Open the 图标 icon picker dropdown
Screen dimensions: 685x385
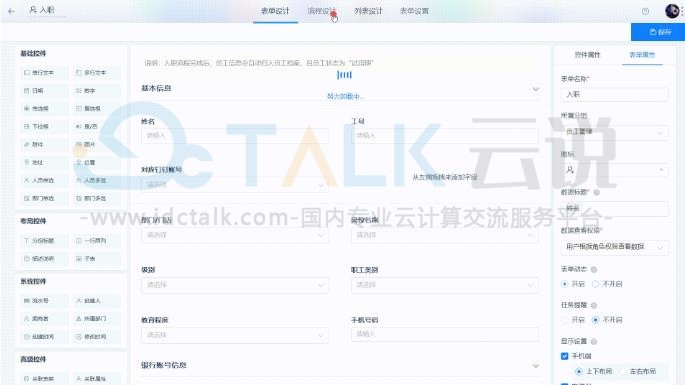click(x=614, y=170)
